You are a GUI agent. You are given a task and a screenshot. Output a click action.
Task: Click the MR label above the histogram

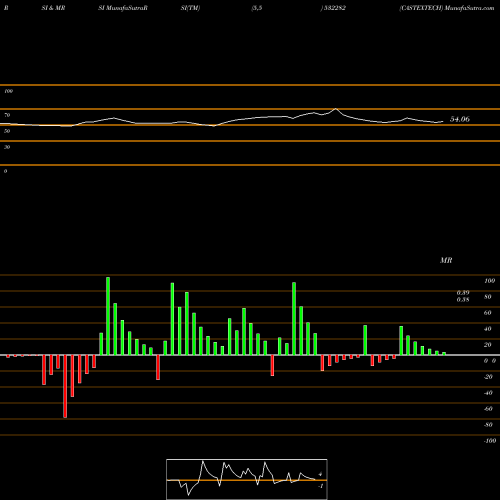446,260
